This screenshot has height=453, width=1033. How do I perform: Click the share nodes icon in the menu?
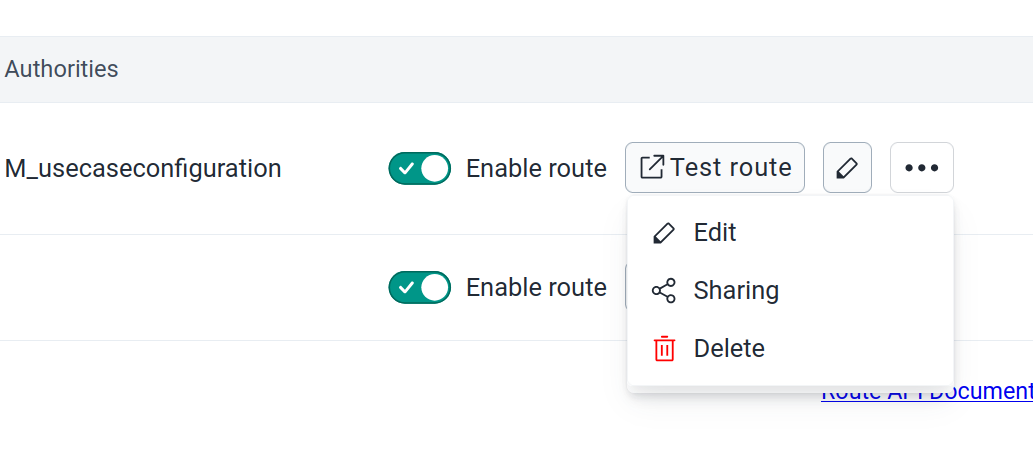pos(663,290)
